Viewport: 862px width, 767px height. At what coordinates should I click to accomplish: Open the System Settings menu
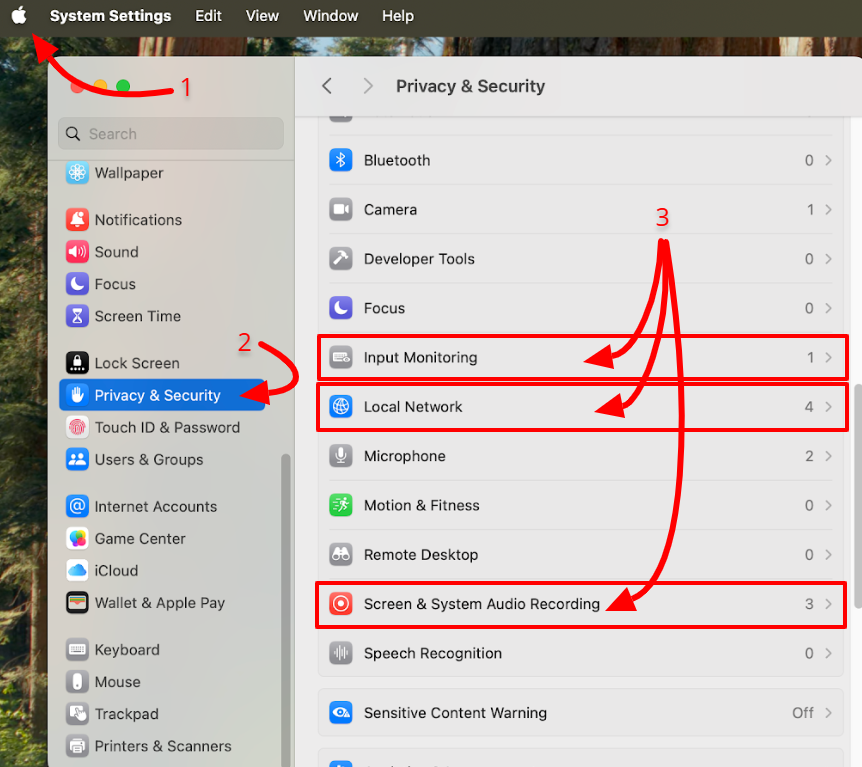point(110,15)
